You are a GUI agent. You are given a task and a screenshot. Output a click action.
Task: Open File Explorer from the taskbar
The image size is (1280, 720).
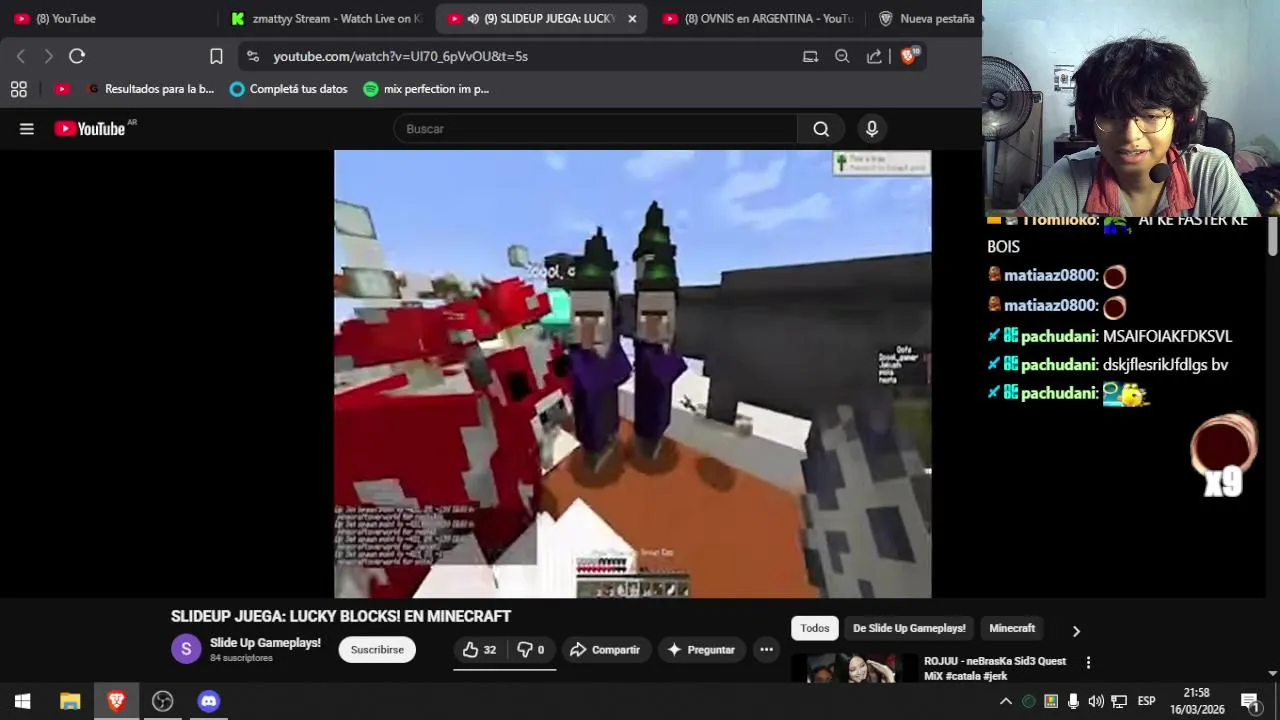pyautogui.click(x=70, y=701)
